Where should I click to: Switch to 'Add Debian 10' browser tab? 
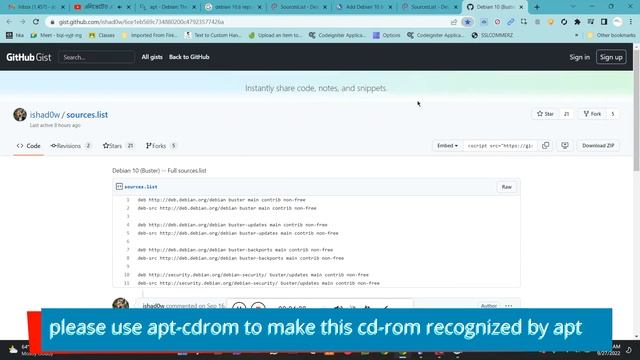(364, 7)
